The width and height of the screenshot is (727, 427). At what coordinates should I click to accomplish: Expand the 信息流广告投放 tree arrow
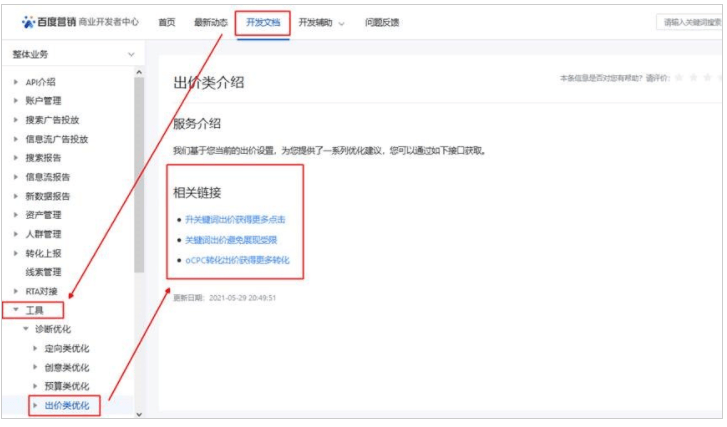16,139
